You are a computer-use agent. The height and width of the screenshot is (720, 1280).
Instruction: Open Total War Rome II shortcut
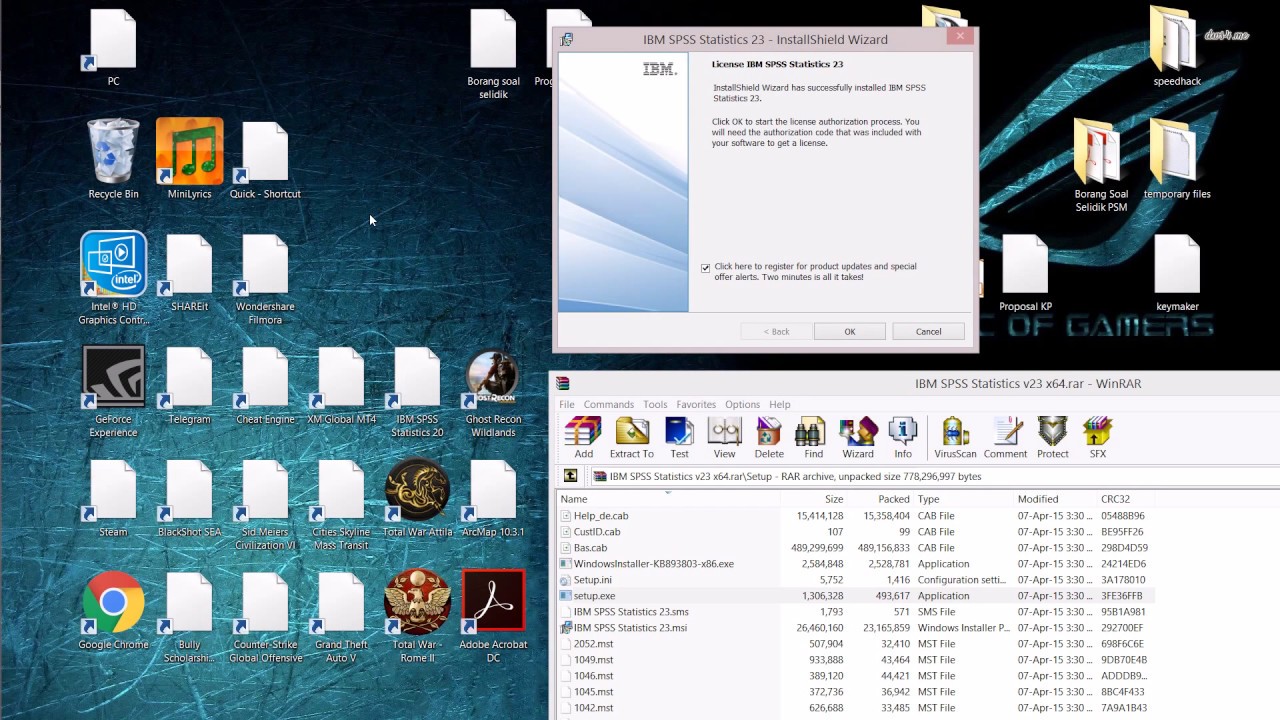[x=417, y=616]
